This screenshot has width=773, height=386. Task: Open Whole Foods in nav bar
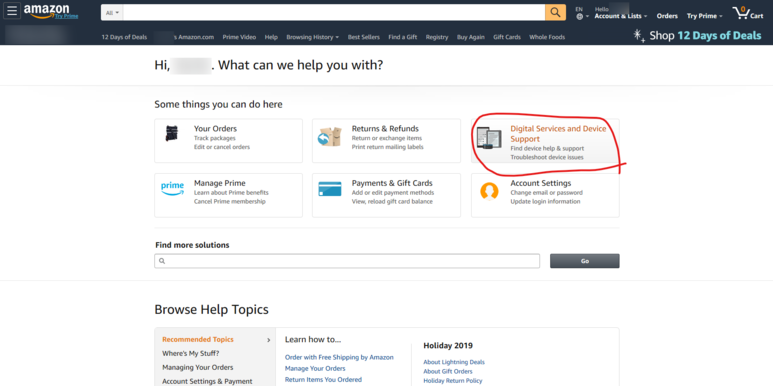coord(547,37)
